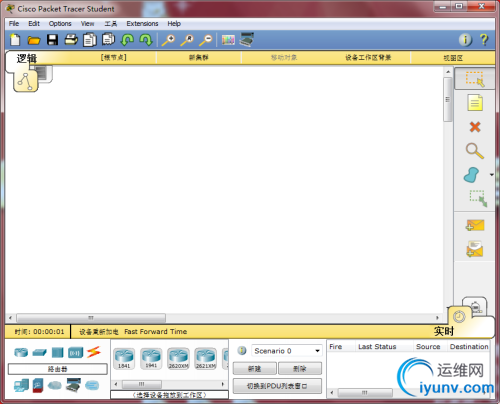Click the 删除 scenario button
The image size is (500, 404).
(x=300, y=368)
